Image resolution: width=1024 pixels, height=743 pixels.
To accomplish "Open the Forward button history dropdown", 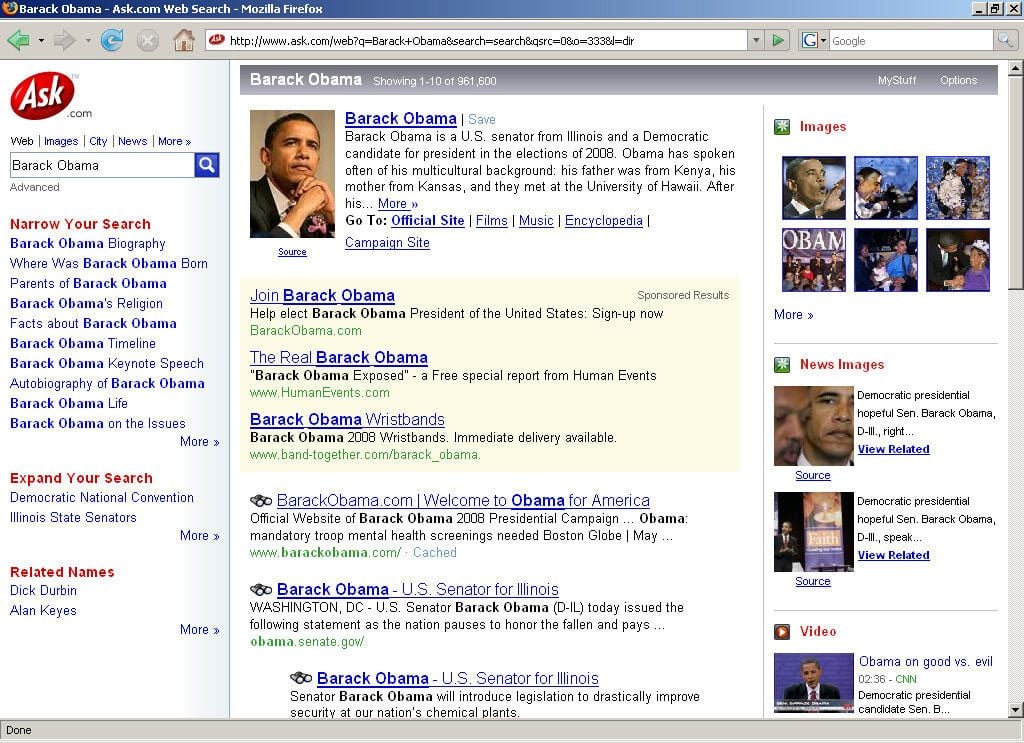I will [x=88, y=40].
